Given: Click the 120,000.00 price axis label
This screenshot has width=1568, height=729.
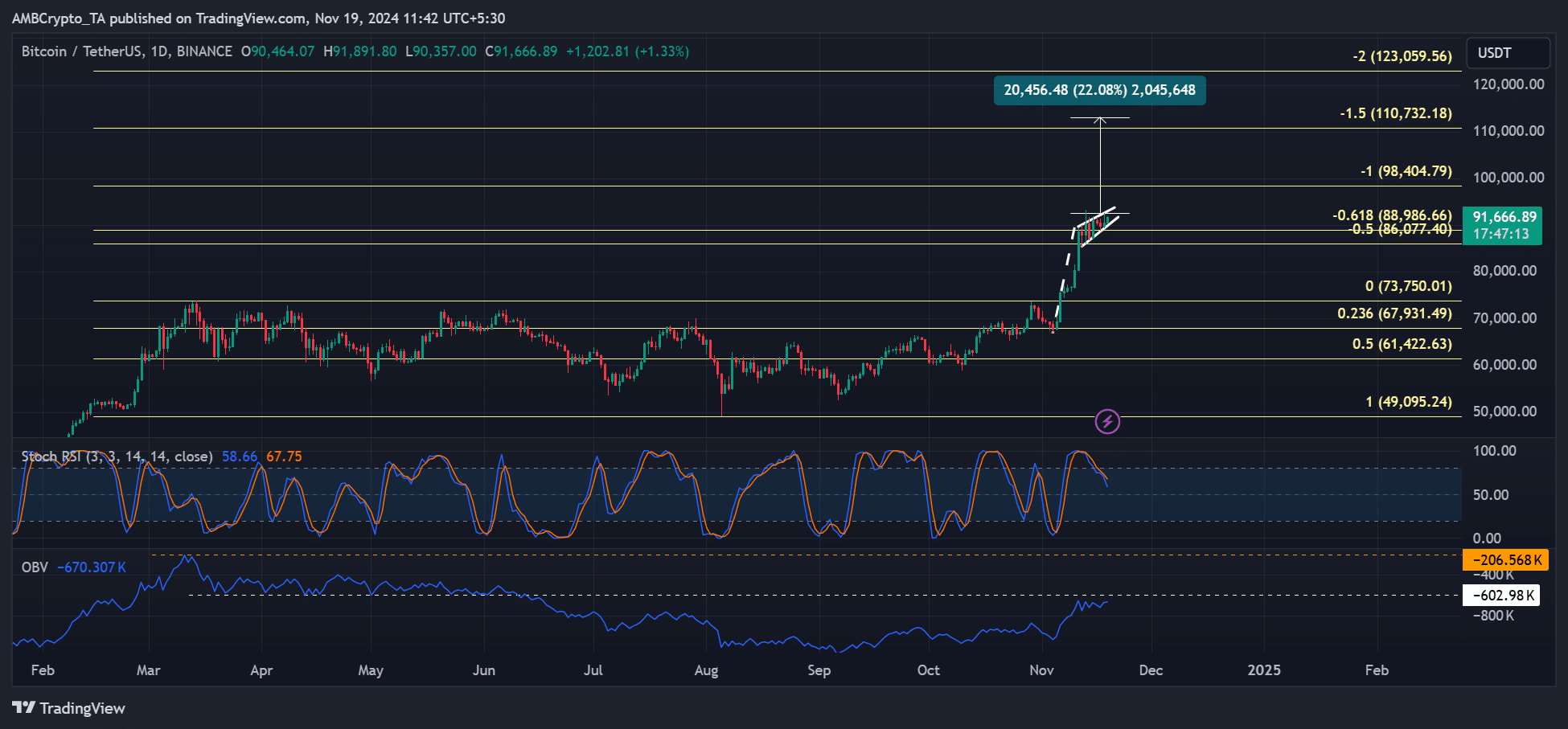Looking at the screenshot, I should click(1508, 84).
